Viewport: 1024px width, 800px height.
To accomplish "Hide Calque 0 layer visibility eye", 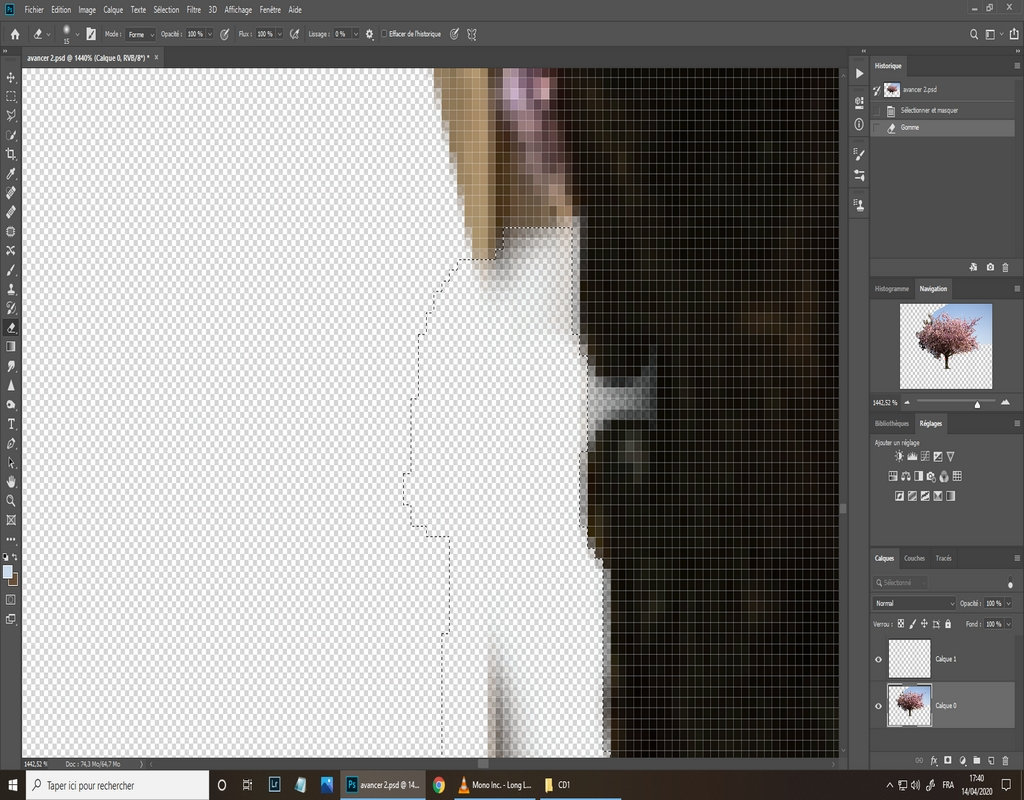I will tap(878, 705).
